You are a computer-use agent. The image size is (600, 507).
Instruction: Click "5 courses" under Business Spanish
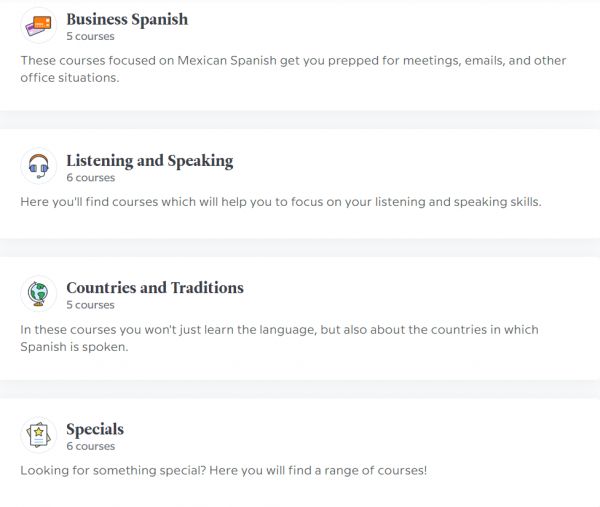tap(90, 36)
